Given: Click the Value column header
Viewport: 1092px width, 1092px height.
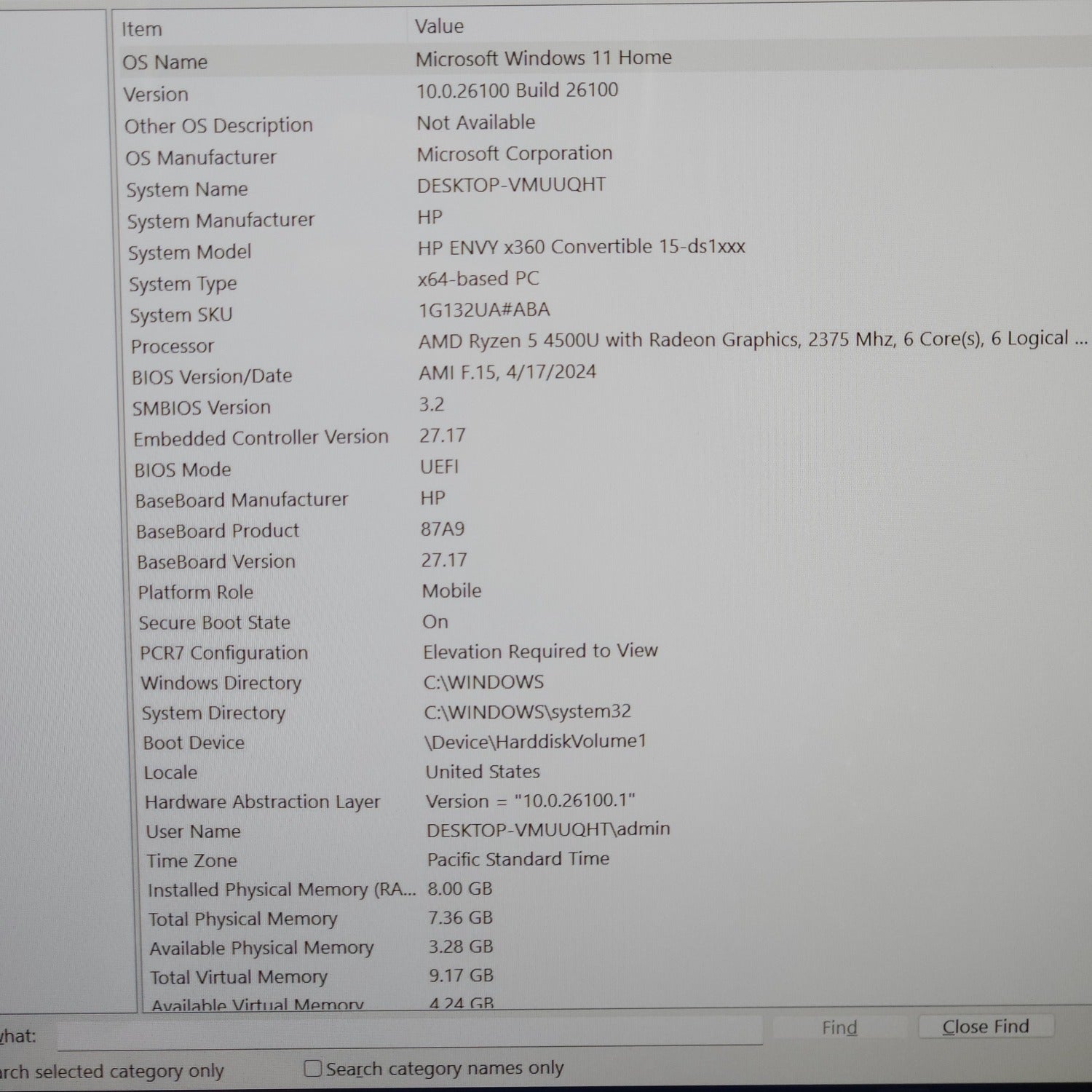Looking at the screenshot, I should coord(439,27).
